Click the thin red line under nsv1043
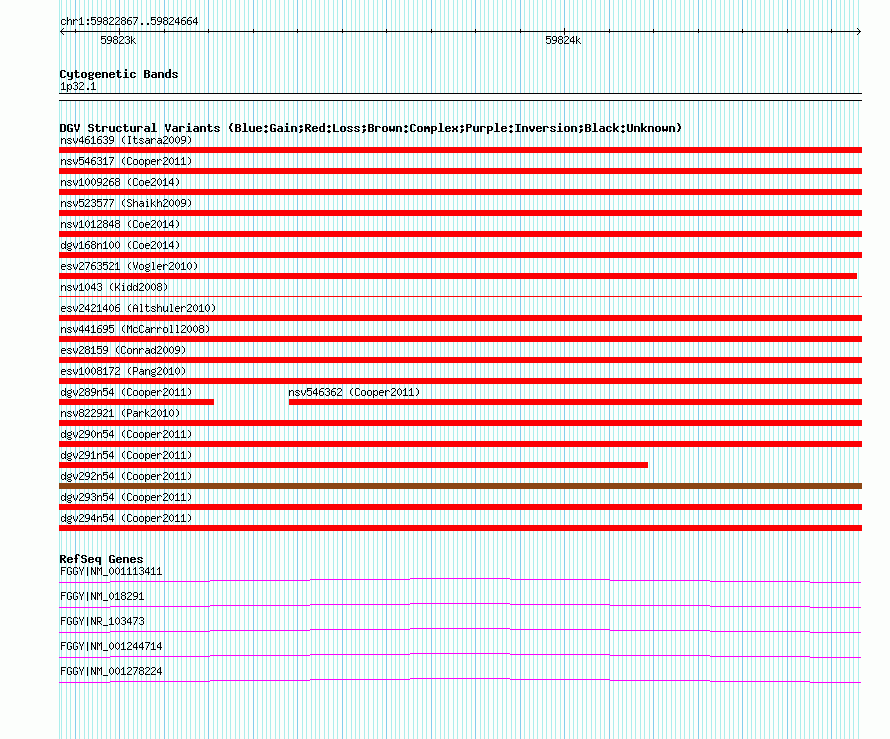 [460, 296]
